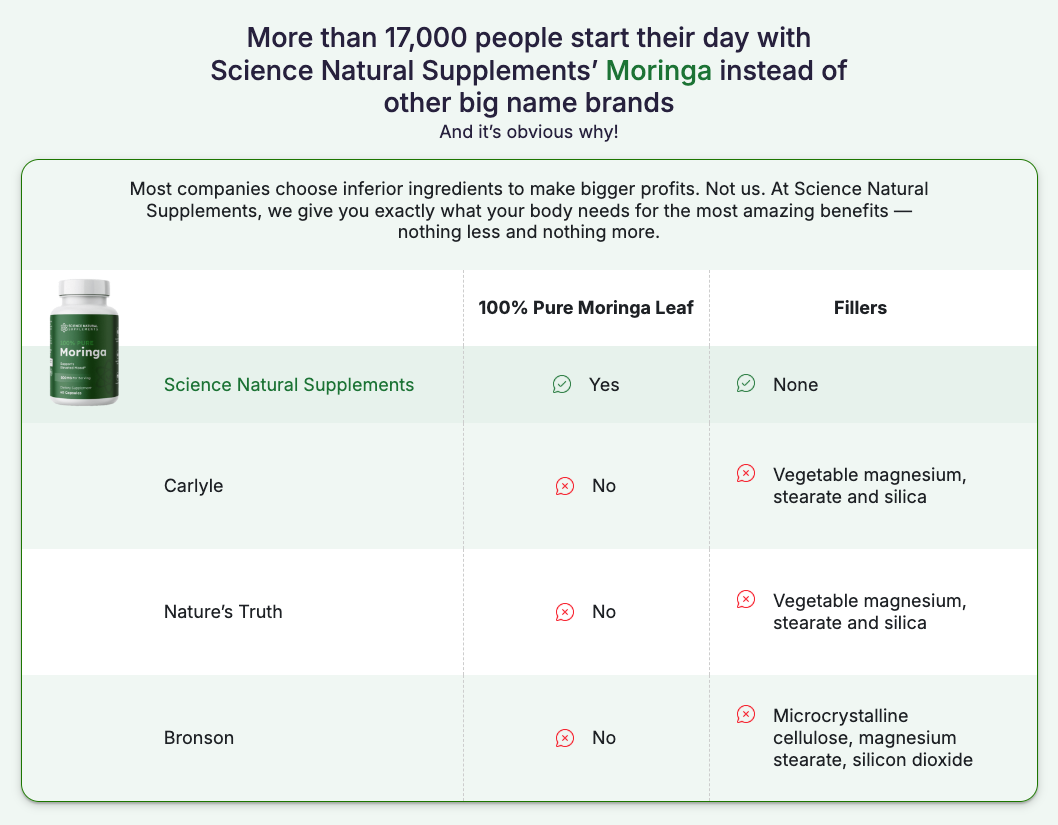Click the Moringa bottle product image

[x=84, y=342]
